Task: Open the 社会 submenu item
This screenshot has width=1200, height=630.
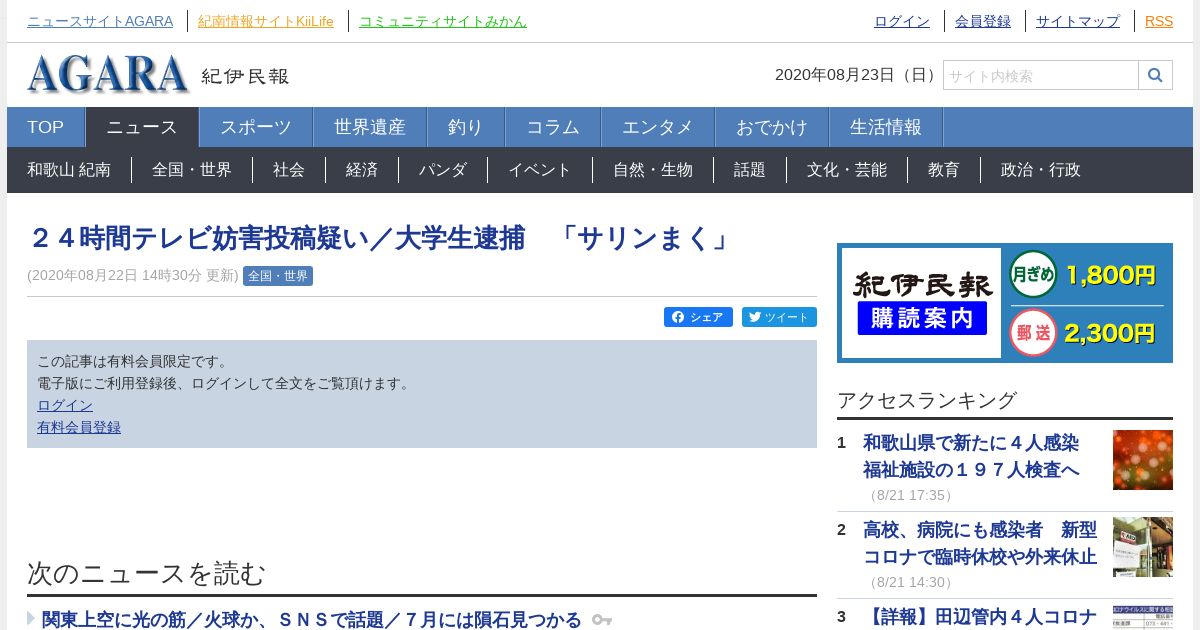Action: tap(289, 170)
